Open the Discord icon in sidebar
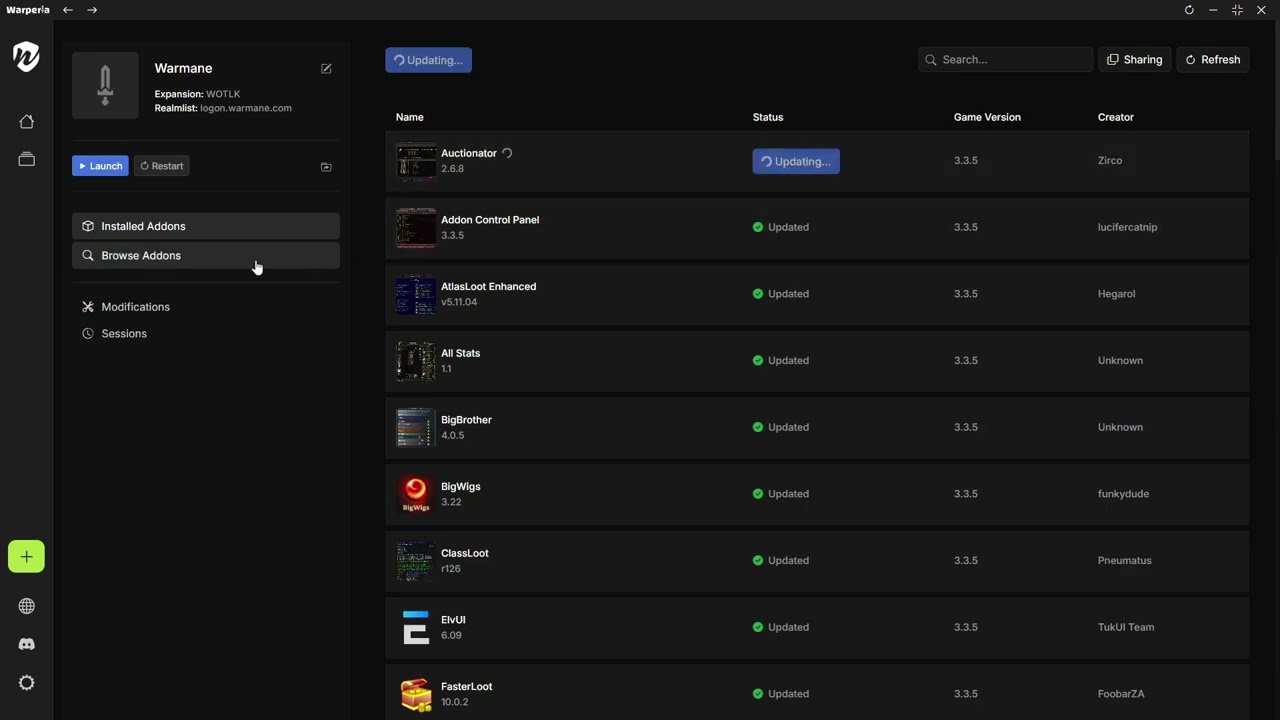The image size is (1280, 720). point(26,645)
